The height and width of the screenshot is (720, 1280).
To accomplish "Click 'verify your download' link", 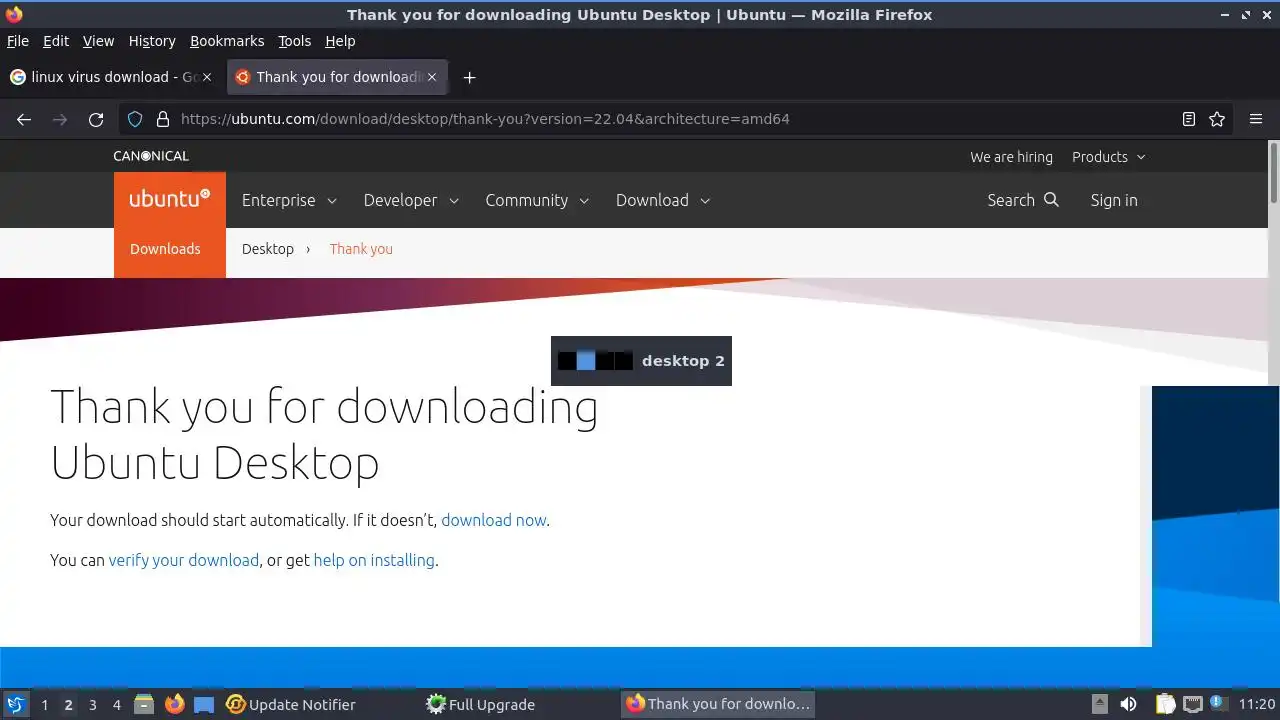I will pos(184,560).
